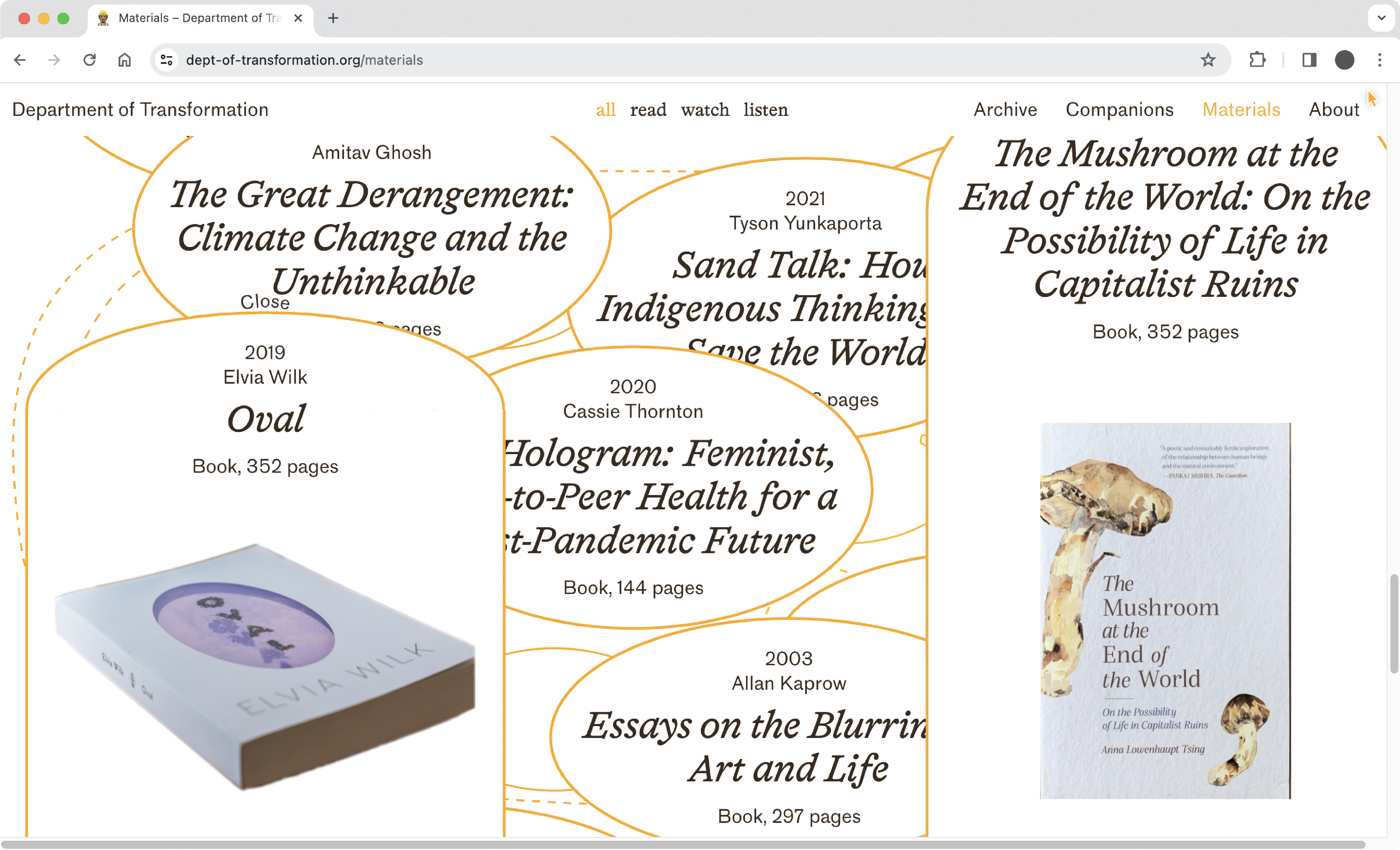This screenshot has height=850, width=1400.
Task: View site information in the address bar
Action: 167,60
